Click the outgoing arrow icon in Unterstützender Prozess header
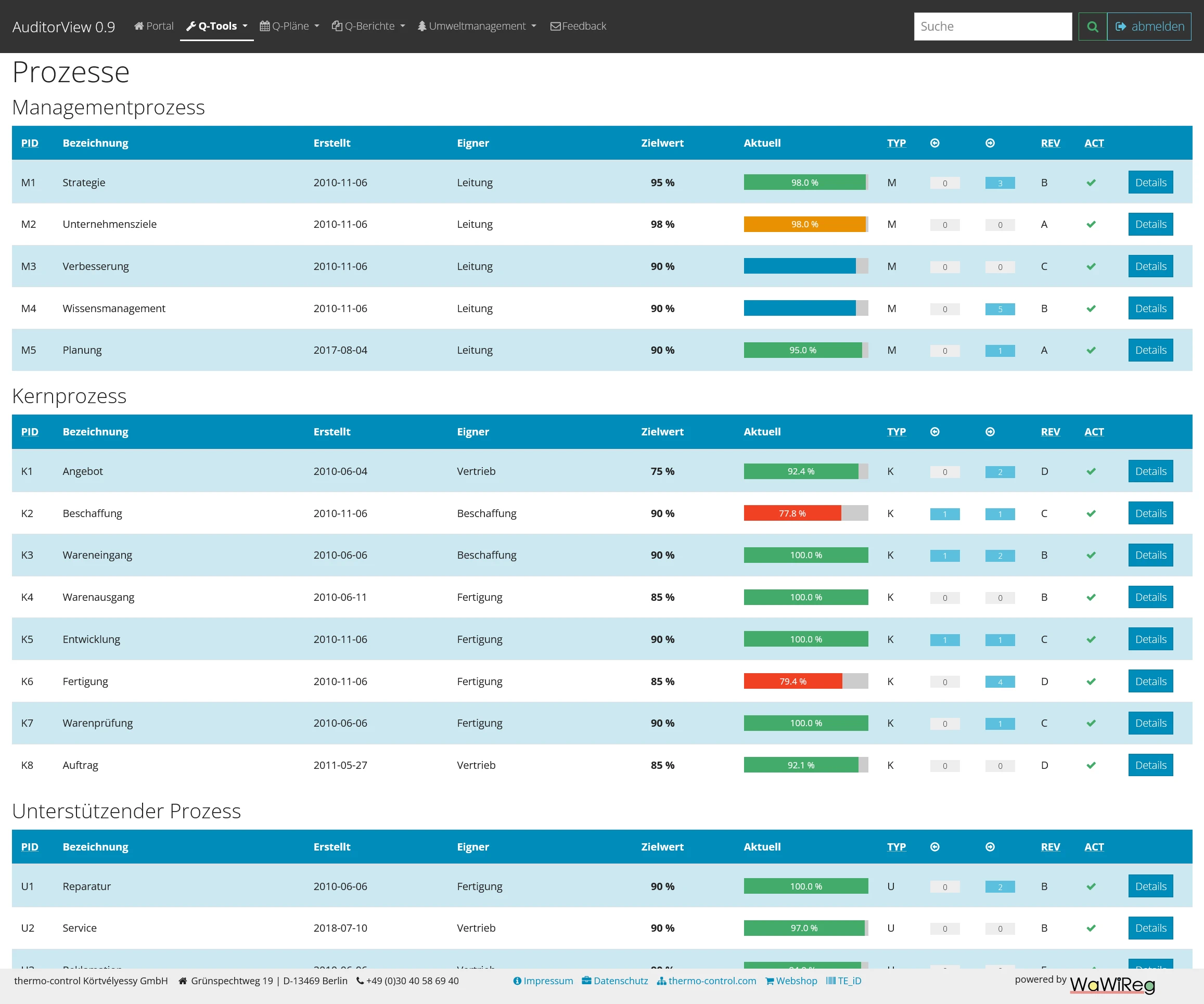 pyautogui.click(x=990, y=846)
